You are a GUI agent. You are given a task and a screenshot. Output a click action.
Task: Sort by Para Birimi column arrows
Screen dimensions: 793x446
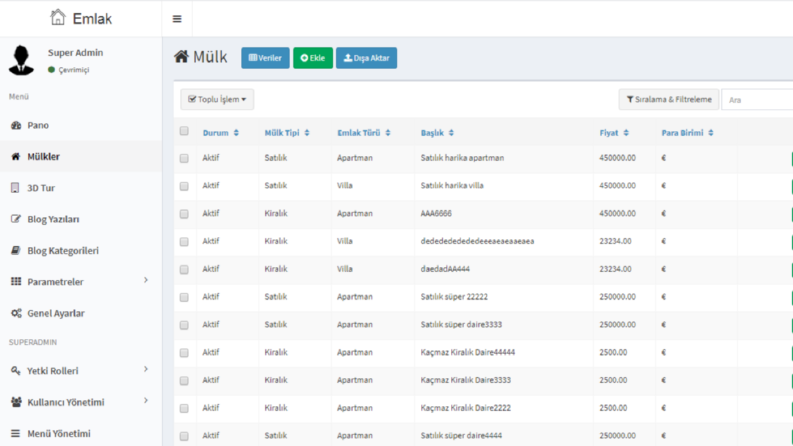(711, 133)
